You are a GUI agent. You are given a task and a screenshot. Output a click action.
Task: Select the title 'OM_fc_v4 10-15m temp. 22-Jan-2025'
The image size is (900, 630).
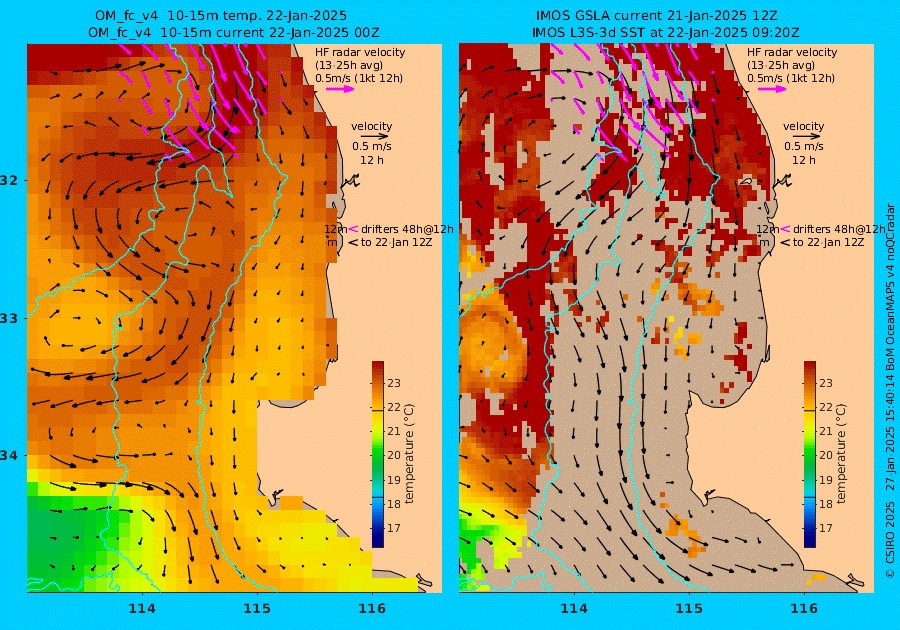(x=220, y=16)
